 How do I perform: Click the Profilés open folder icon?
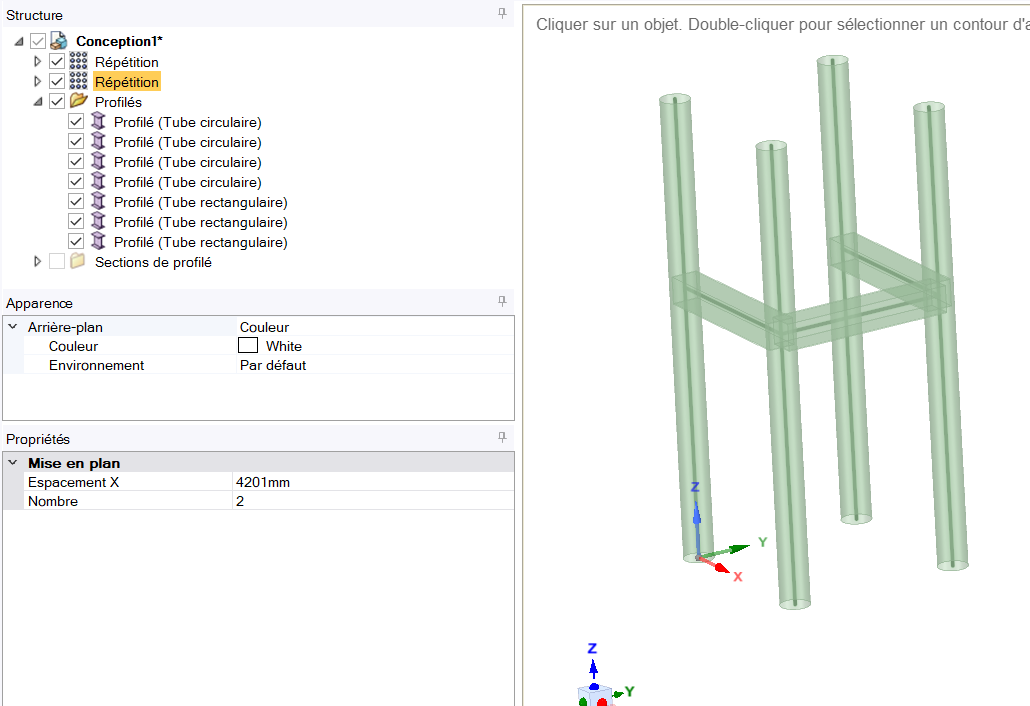[78, 101]
